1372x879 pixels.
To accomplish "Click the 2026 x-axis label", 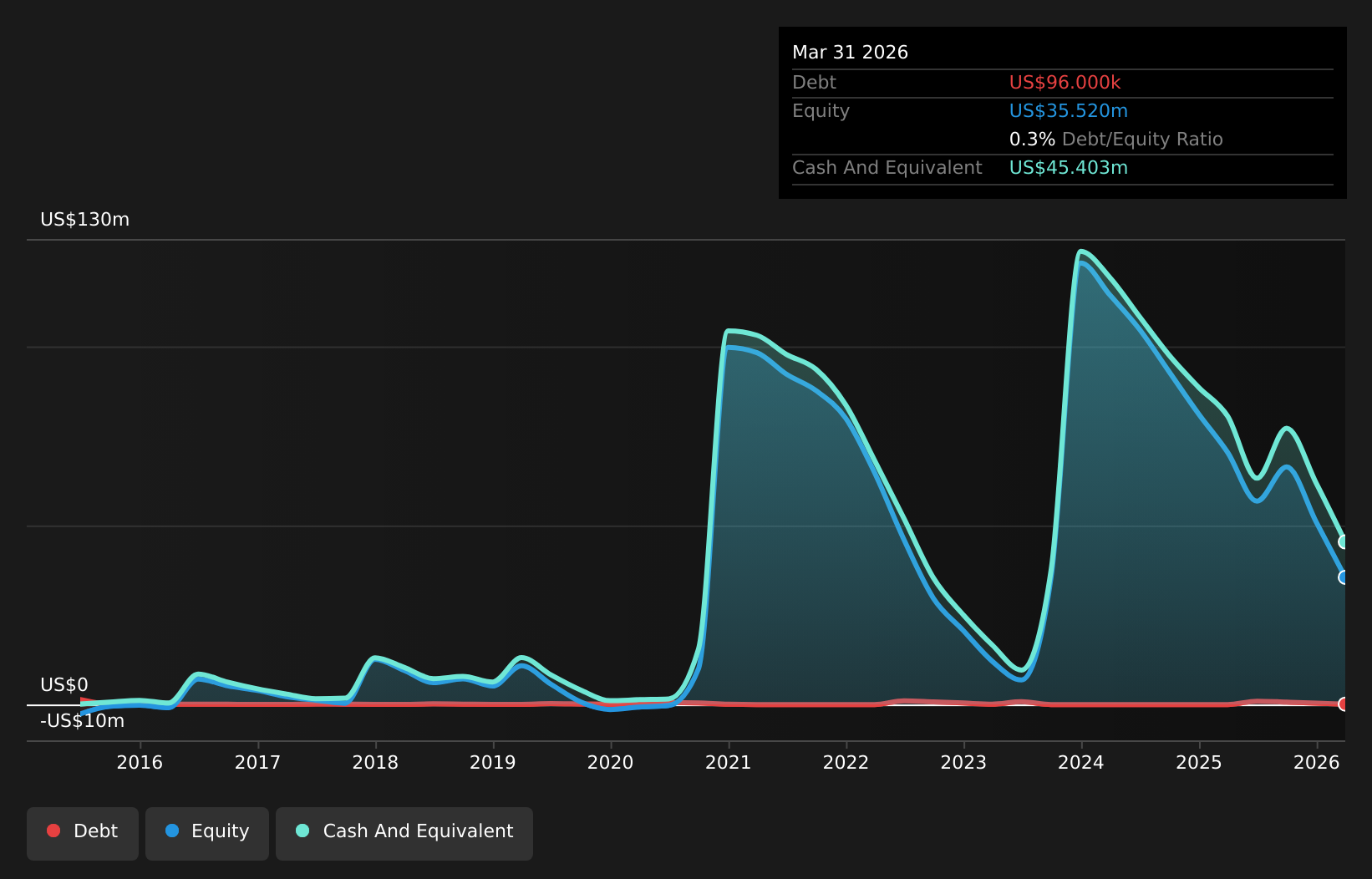I will (x=1317, y=762).
